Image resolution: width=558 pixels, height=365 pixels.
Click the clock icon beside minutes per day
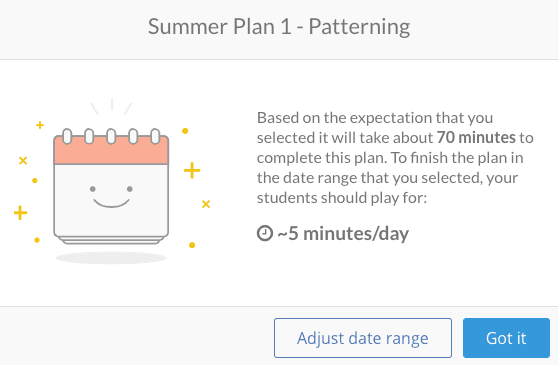tap(265, 234)
